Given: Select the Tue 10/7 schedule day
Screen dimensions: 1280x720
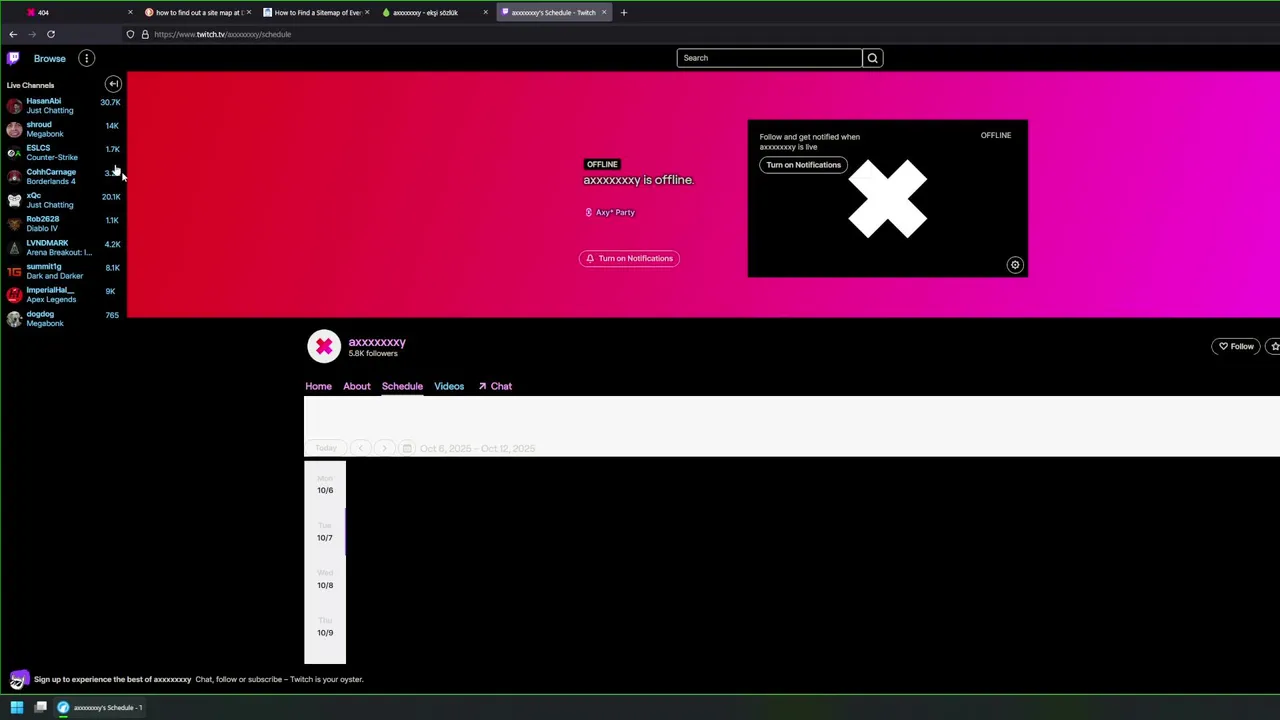Looking at the screenshot, I should (x=325, y=532).
